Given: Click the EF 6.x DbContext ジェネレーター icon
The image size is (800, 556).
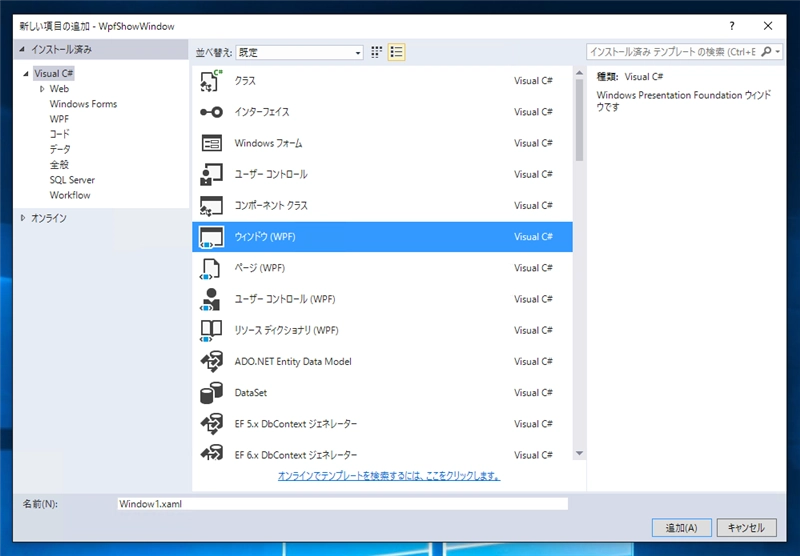Looking at the screenshot, I should (211, 453).
